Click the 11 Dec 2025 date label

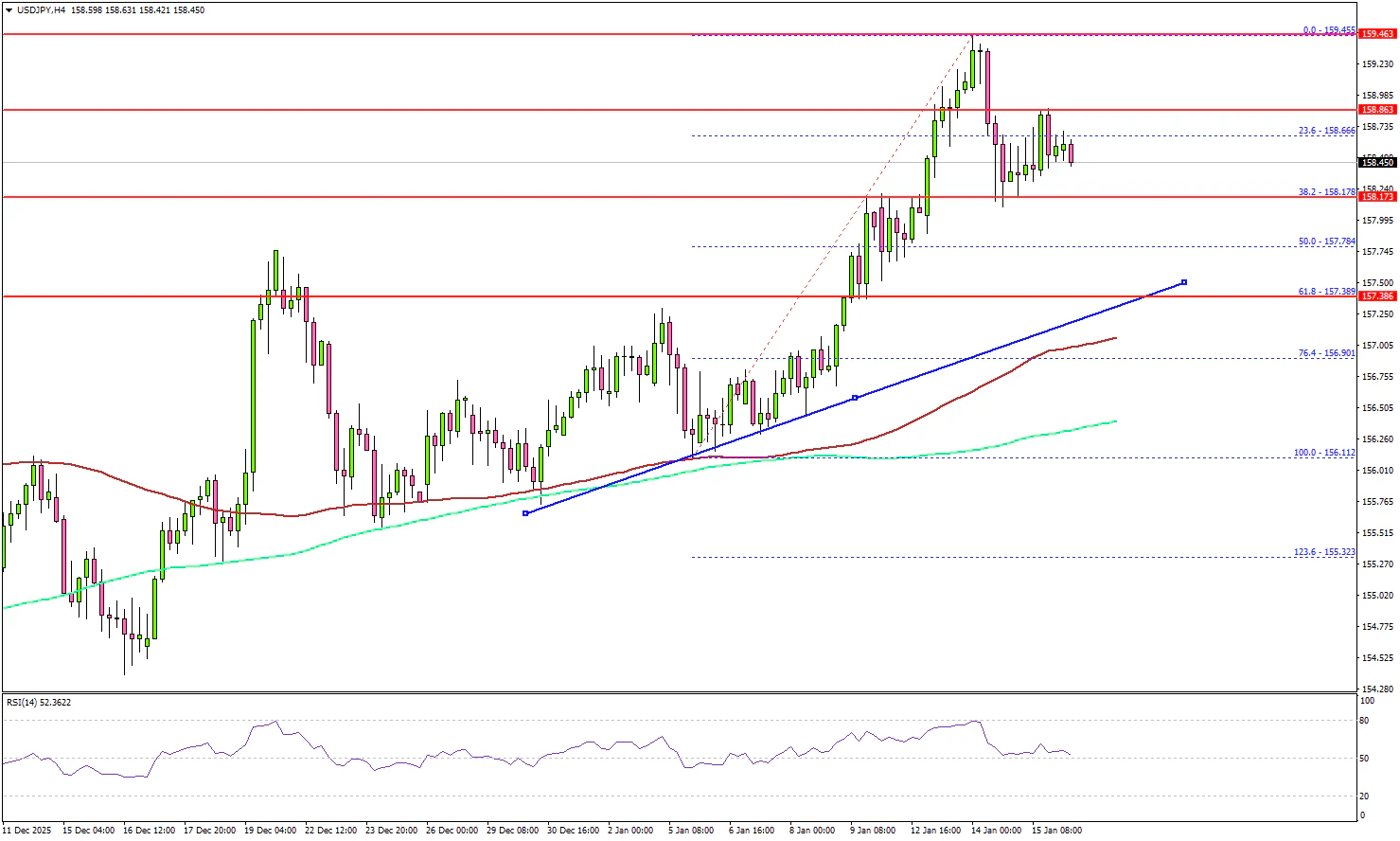point(27,831)
